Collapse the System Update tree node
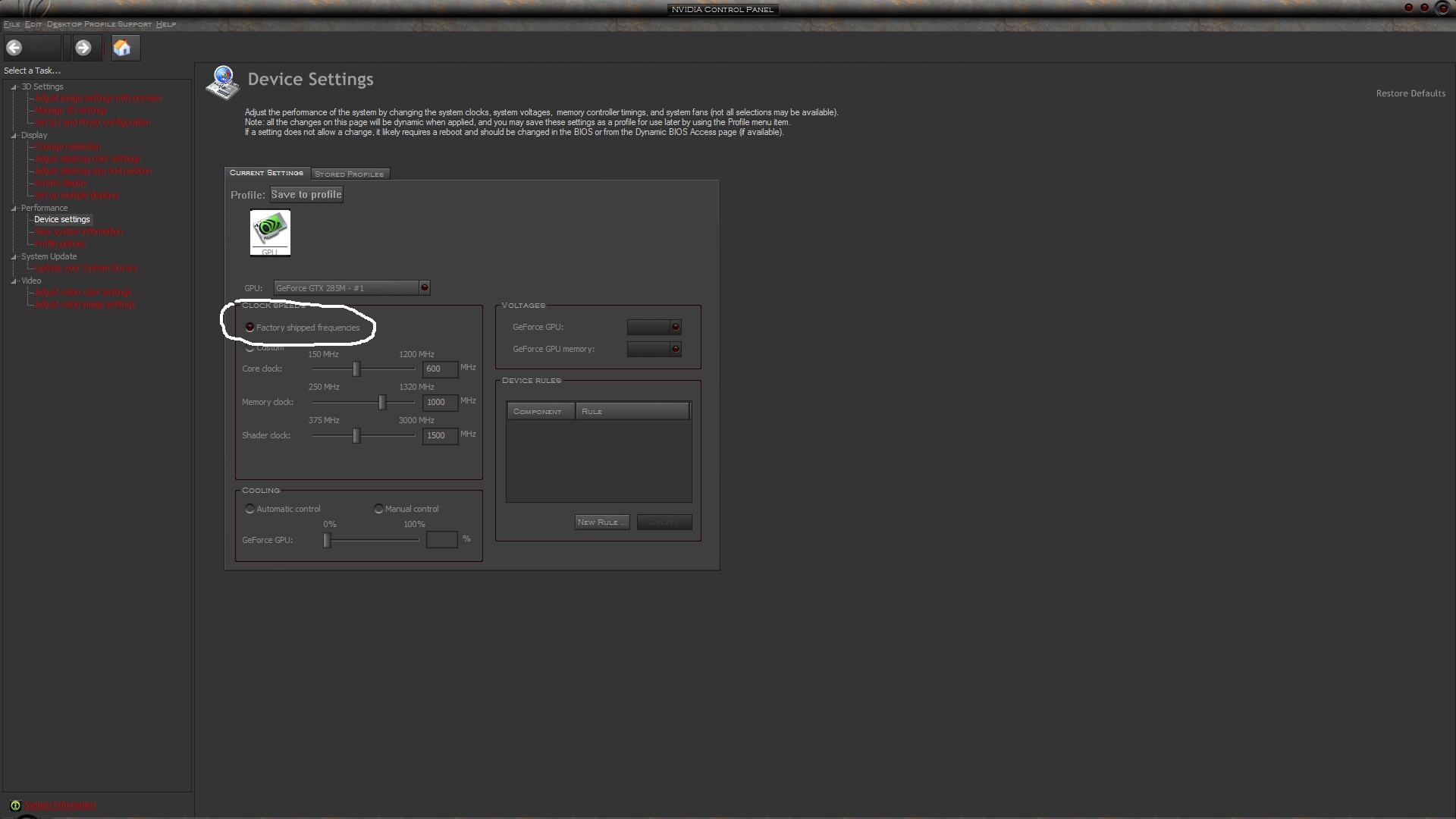Screen dimensions: 1456x819 [x=14, y=257]
